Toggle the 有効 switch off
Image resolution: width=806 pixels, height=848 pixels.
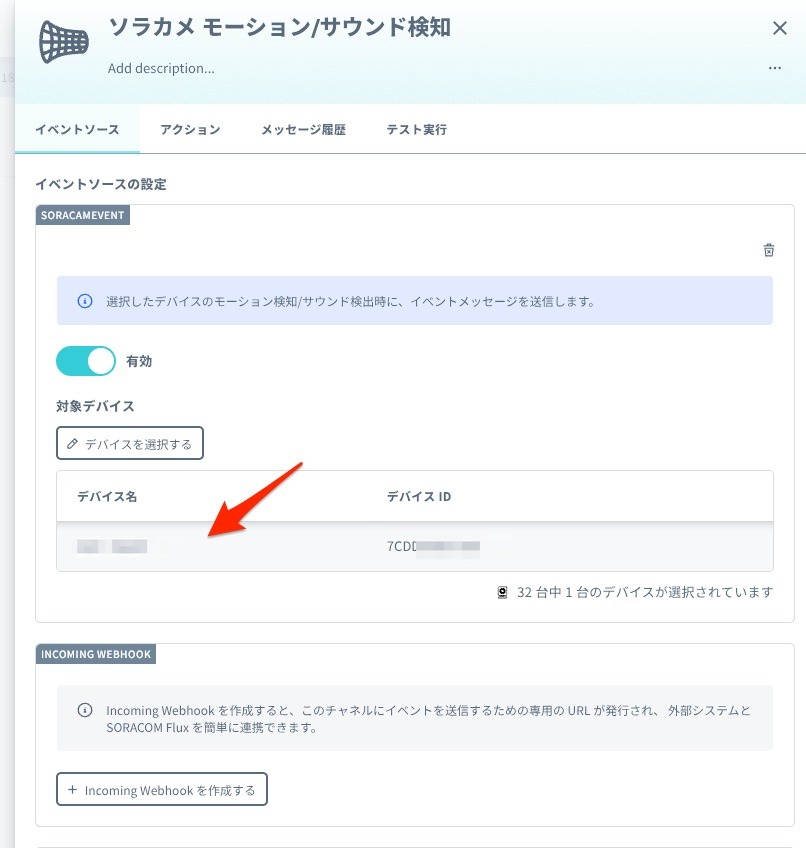coord(86,361)
